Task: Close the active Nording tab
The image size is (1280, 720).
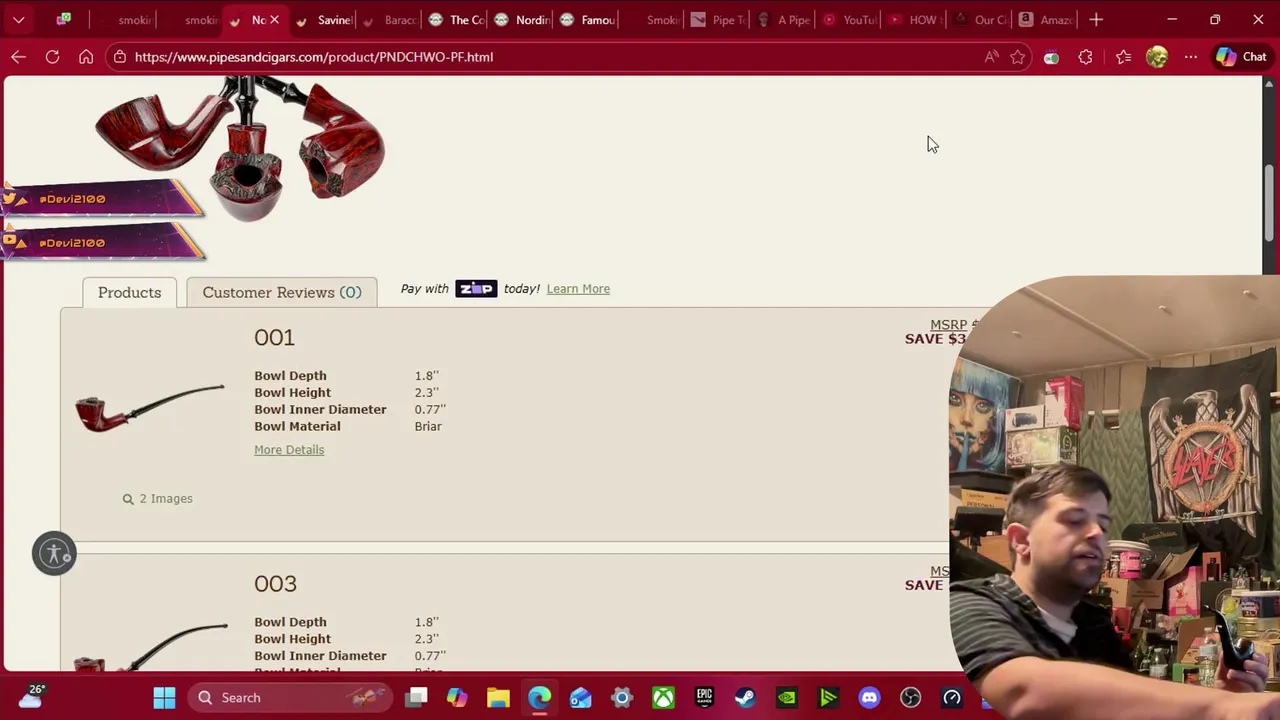Action: (274, 20)
